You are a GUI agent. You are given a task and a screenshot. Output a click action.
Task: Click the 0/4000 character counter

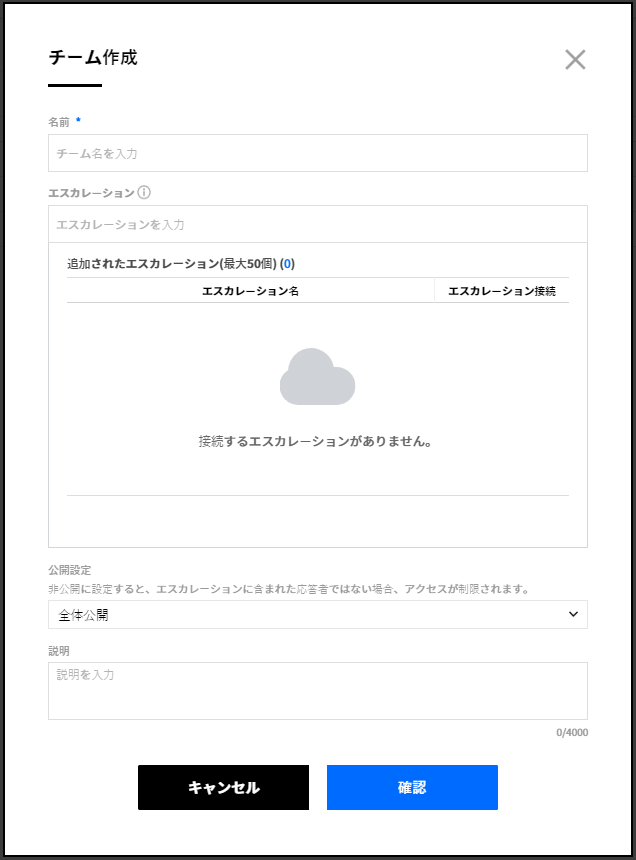(572, 733)
